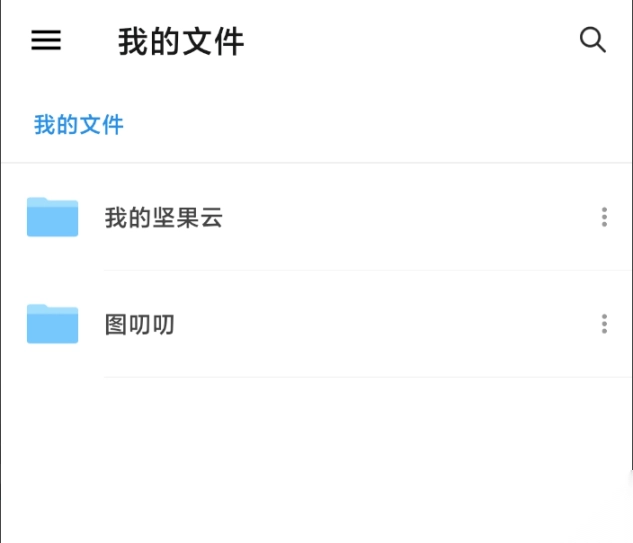Click the search magnifier icon
Screen dimensions: 633x543
click(593, 40)
